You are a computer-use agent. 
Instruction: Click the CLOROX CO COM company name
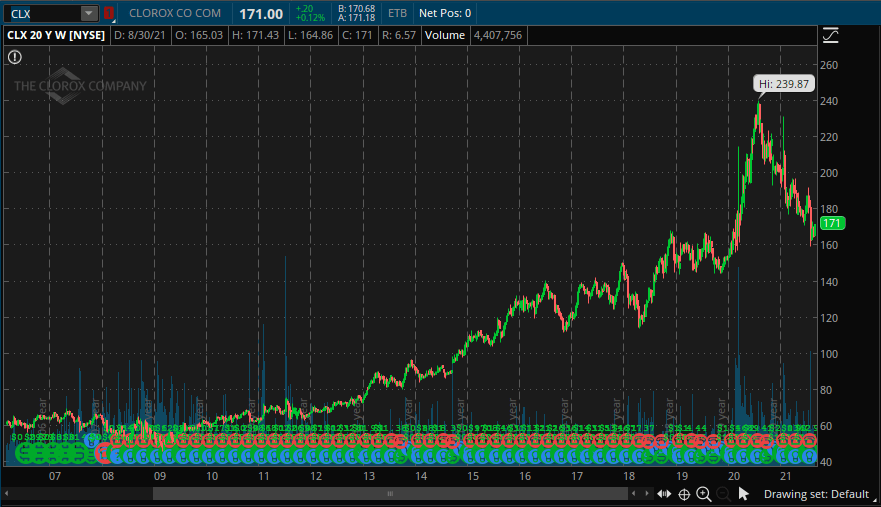[175, 13]
